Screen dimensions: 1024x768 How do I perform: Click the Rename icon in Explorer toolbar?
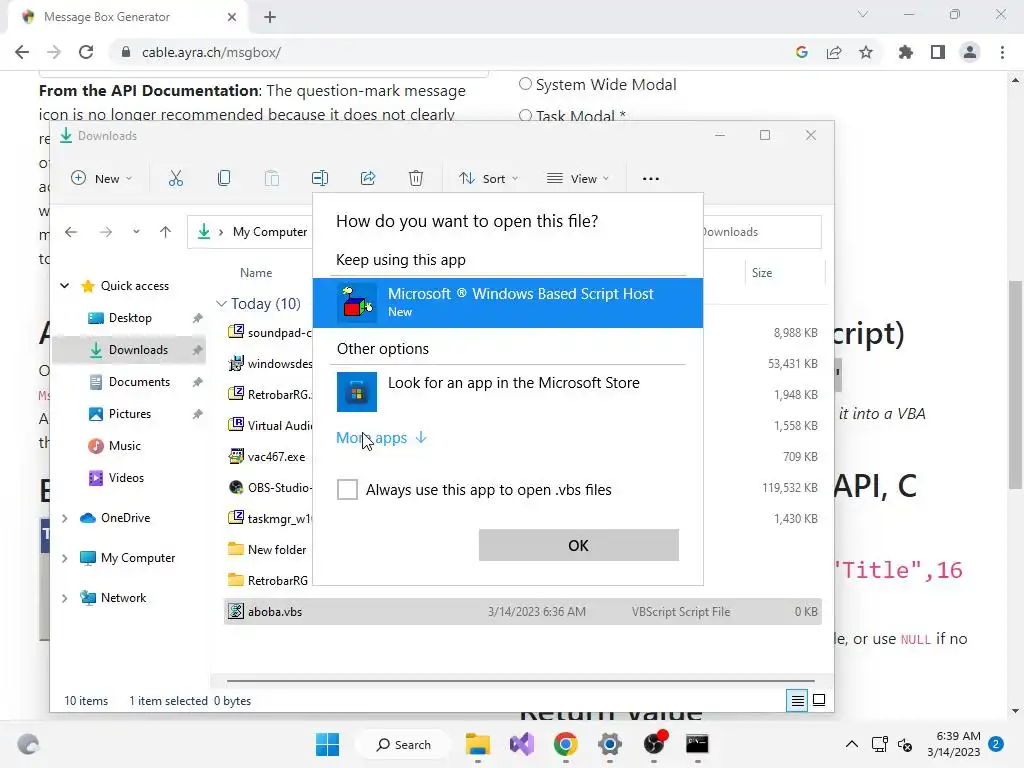point(320,178)
